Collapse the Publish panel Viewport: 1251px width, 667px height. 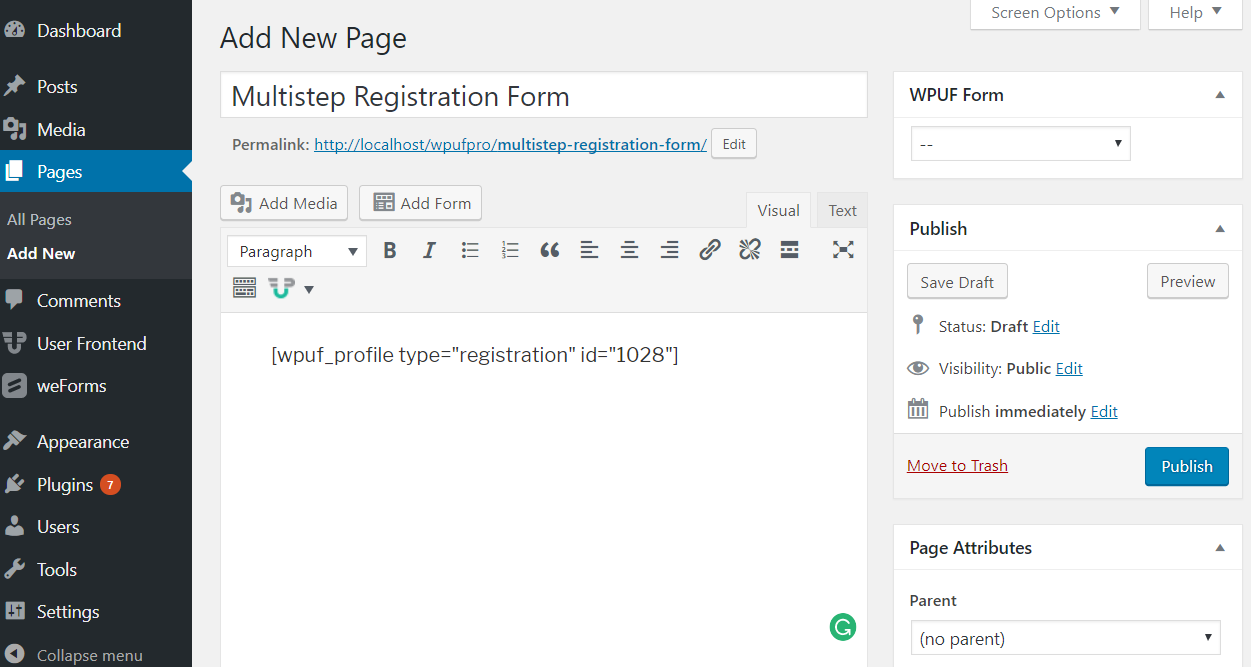(x=1220, y=229)
